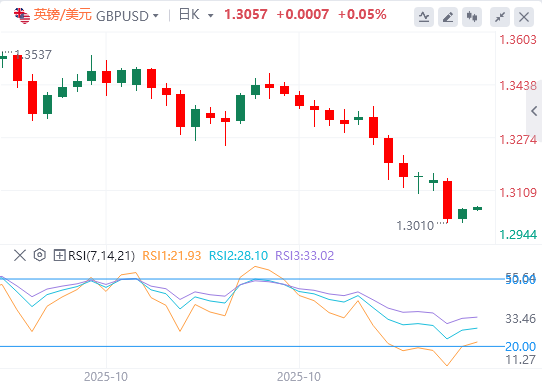The image size is (542, 387).
Task: Select the drawing pencil tool
Action: [x=448, y=16]
